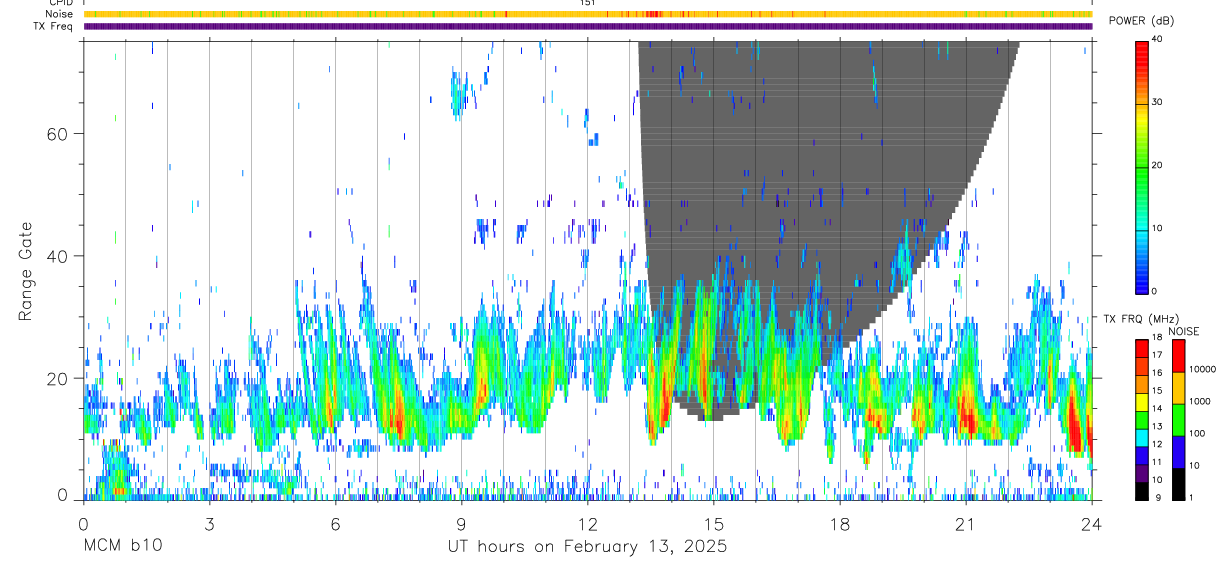Click the Range Gate y-axis title
The height and width of the screenshot is (567, 1228).
click(x=26, y=272)
